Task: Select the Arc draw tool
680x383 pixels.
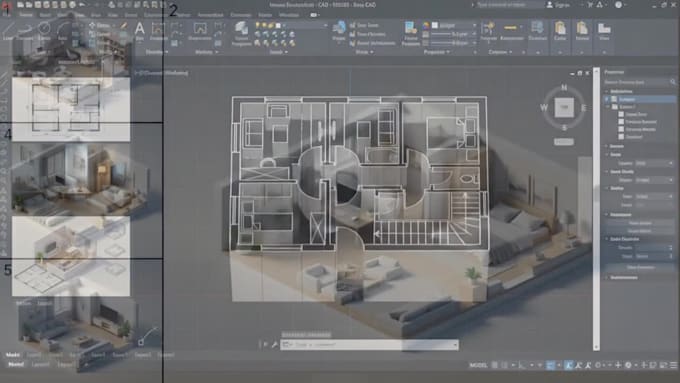Action: pos(63,31)
